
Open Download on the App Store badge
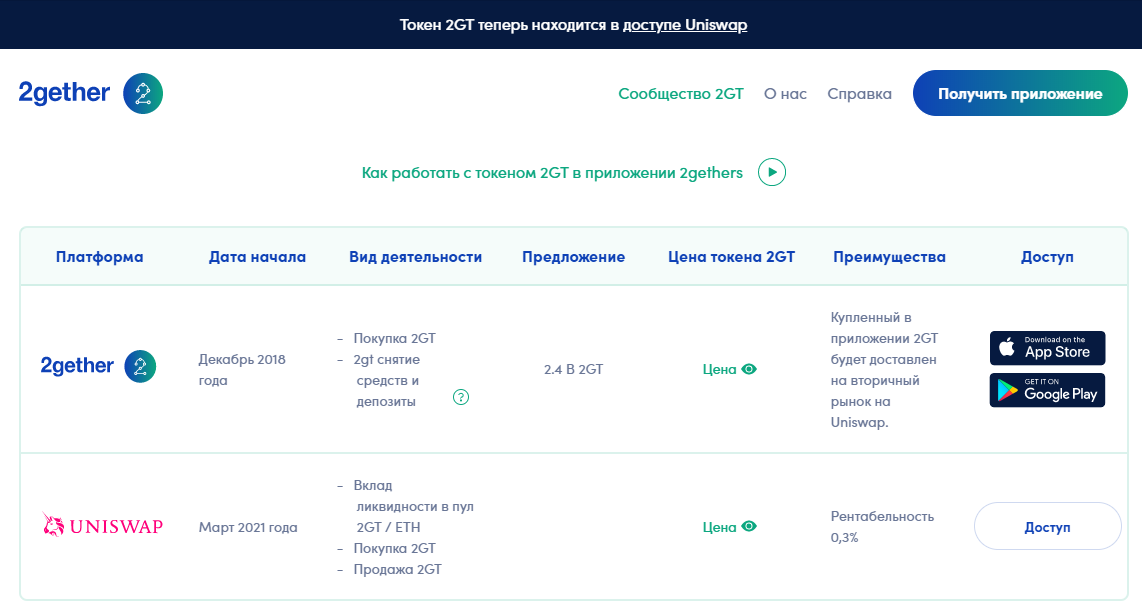click(1047, 348)
